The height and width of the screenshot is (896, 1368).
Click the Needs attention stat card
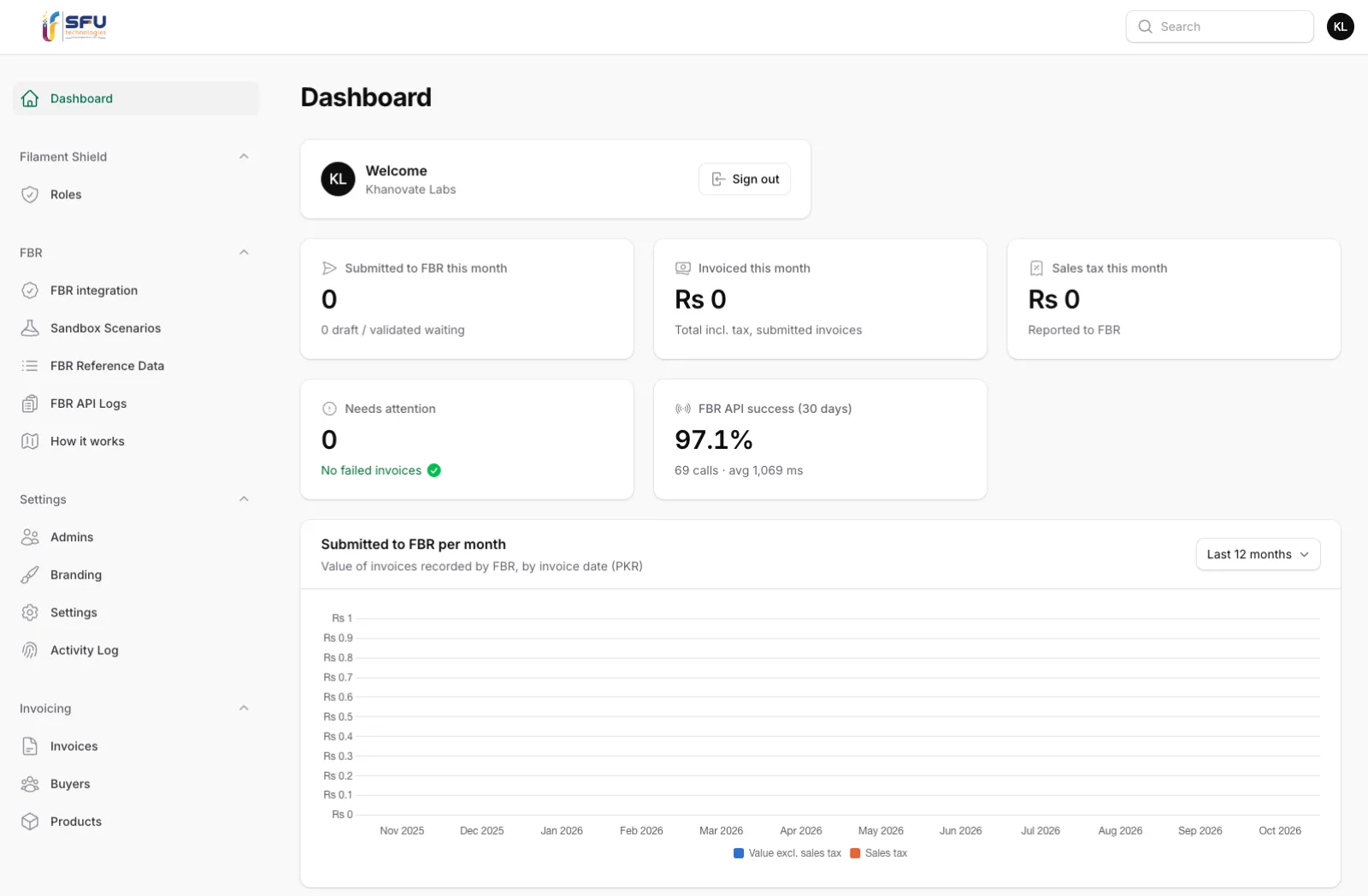[x=467, y=439]
